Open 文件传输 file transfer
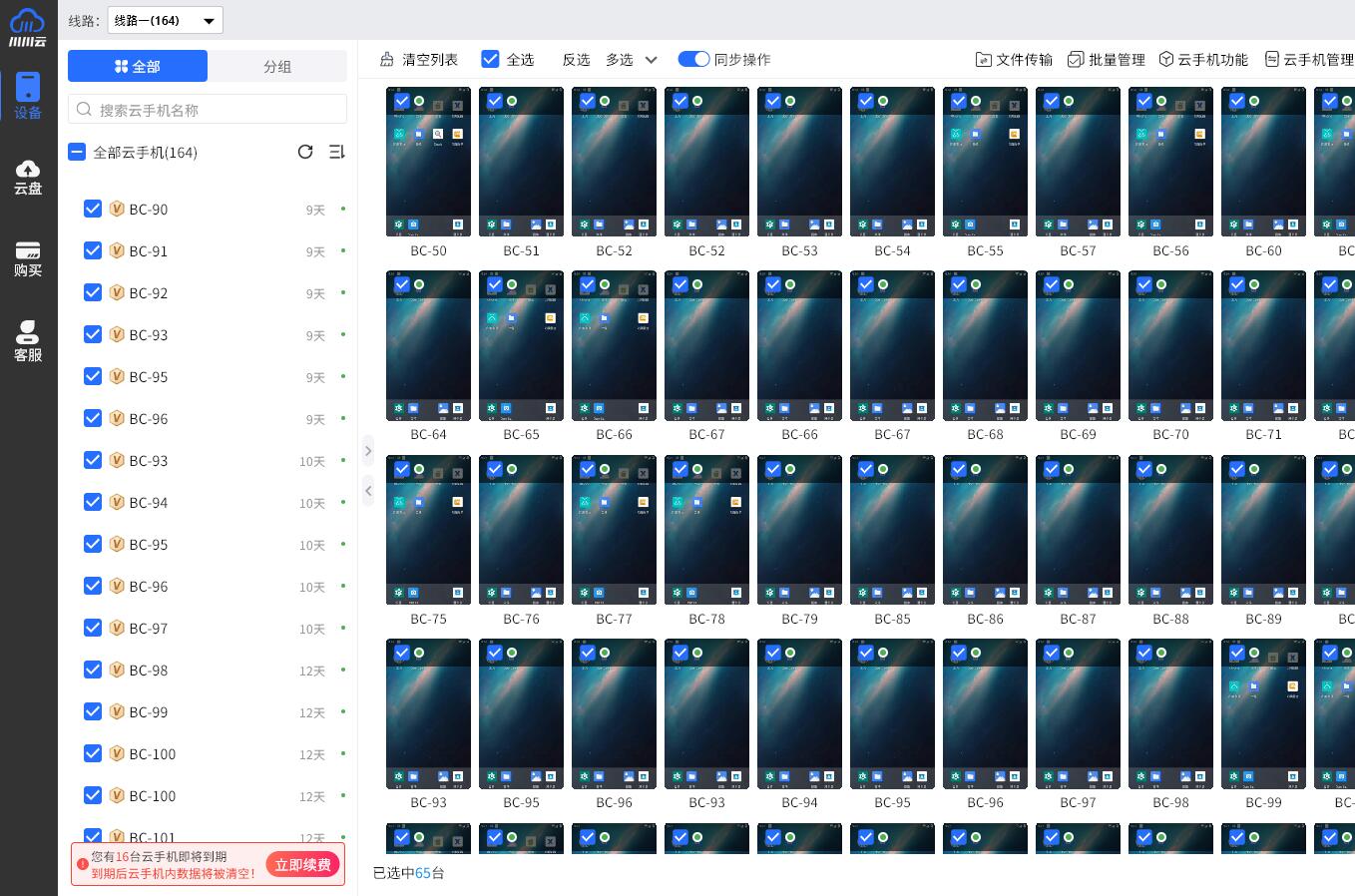 click(x=1014, y=60)
